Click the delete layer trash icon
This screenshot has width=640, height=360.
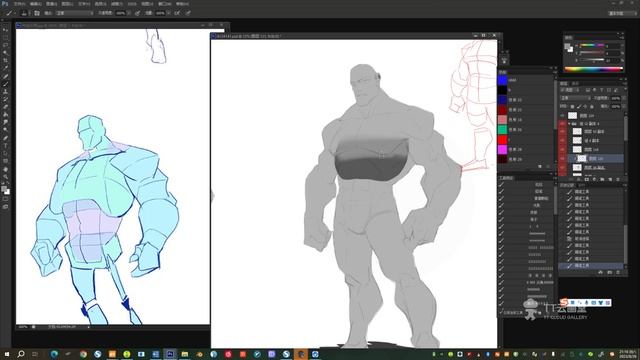coord(618,180)
